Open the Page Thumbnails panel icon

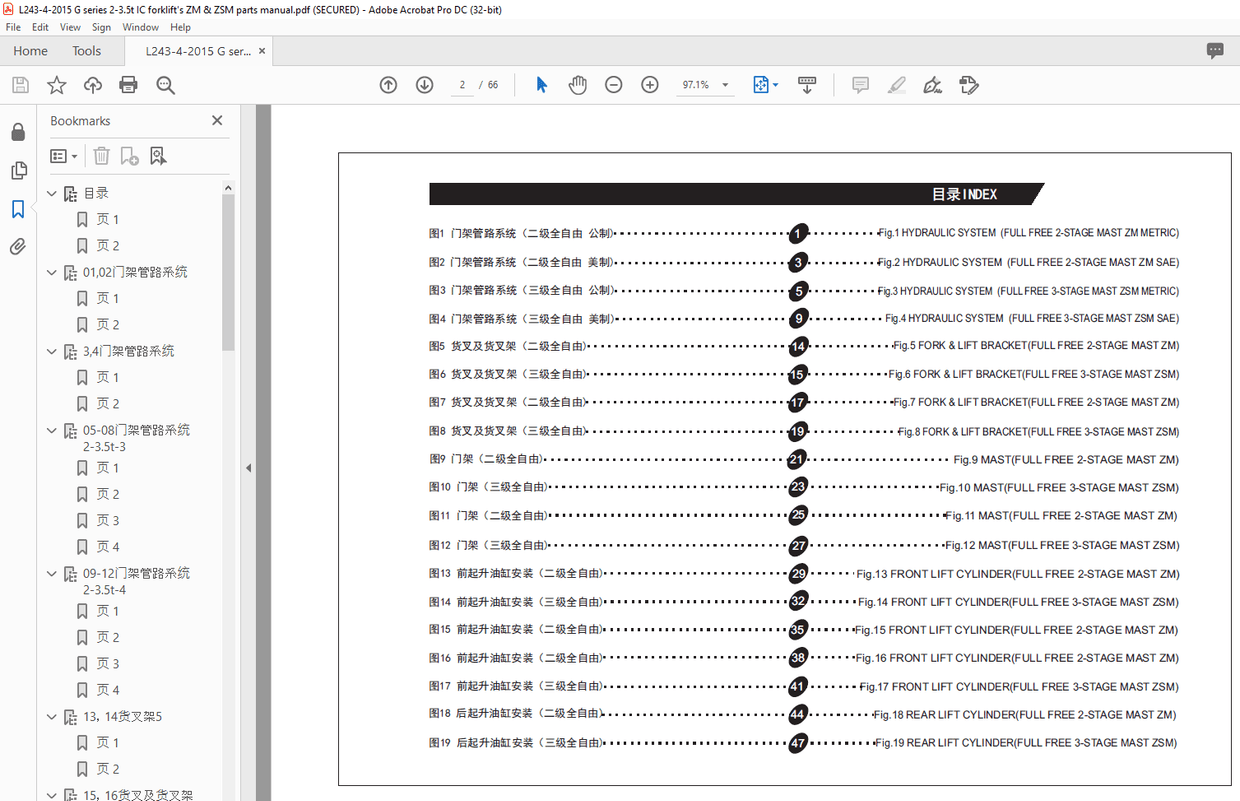(18, 170)
